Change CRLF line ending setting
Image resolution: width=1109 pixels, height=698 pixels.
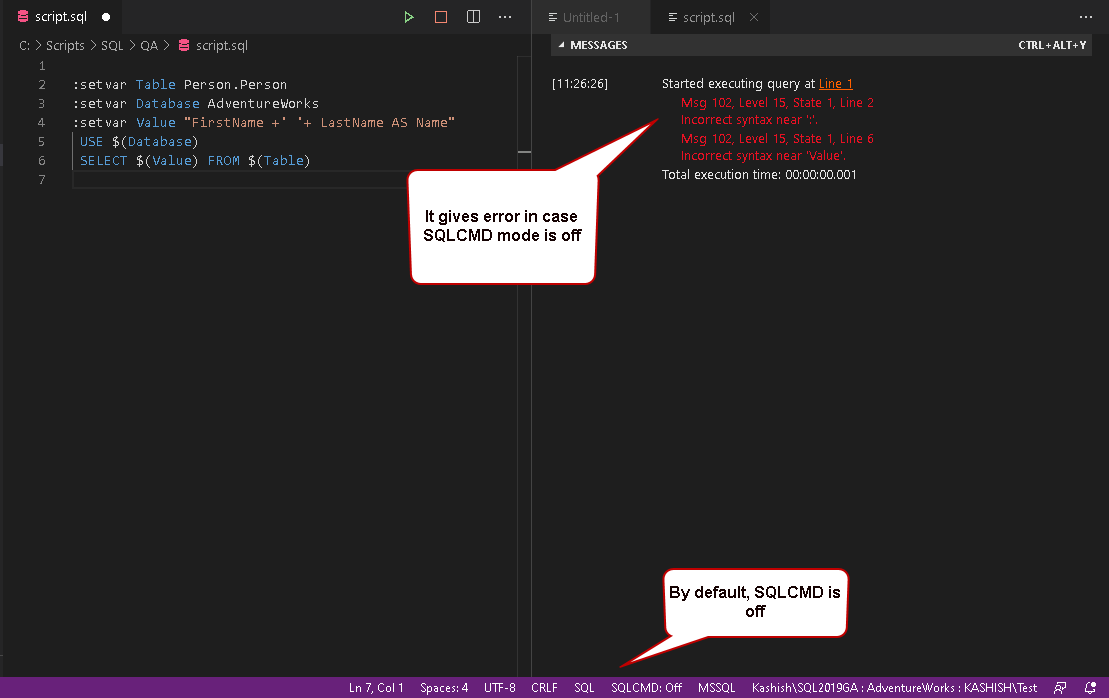tap(544, 687)
